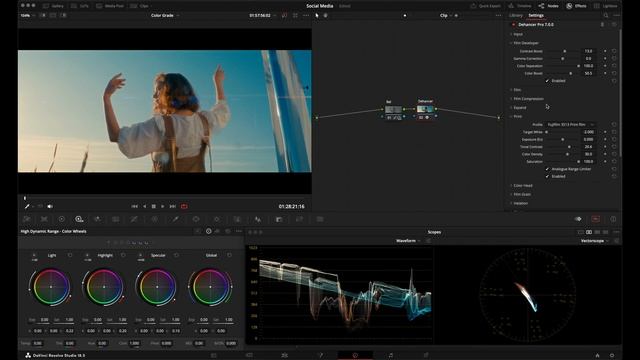The width and height of the screenshot is (640, 360).
Task: Show Info palette icon at right
Action: (x=613, y=219)
